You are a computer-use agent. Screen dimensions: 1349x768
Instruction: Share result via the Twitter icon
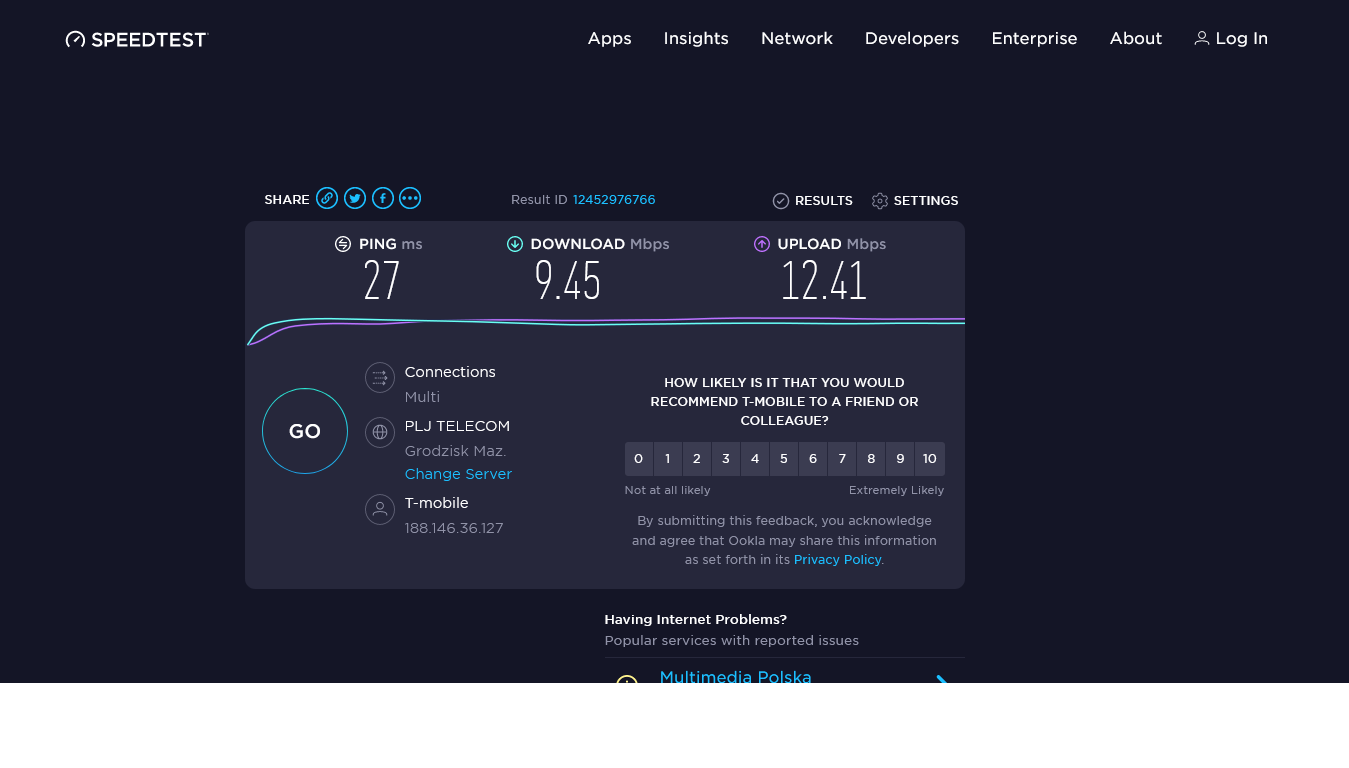click(x=355, y=198)
